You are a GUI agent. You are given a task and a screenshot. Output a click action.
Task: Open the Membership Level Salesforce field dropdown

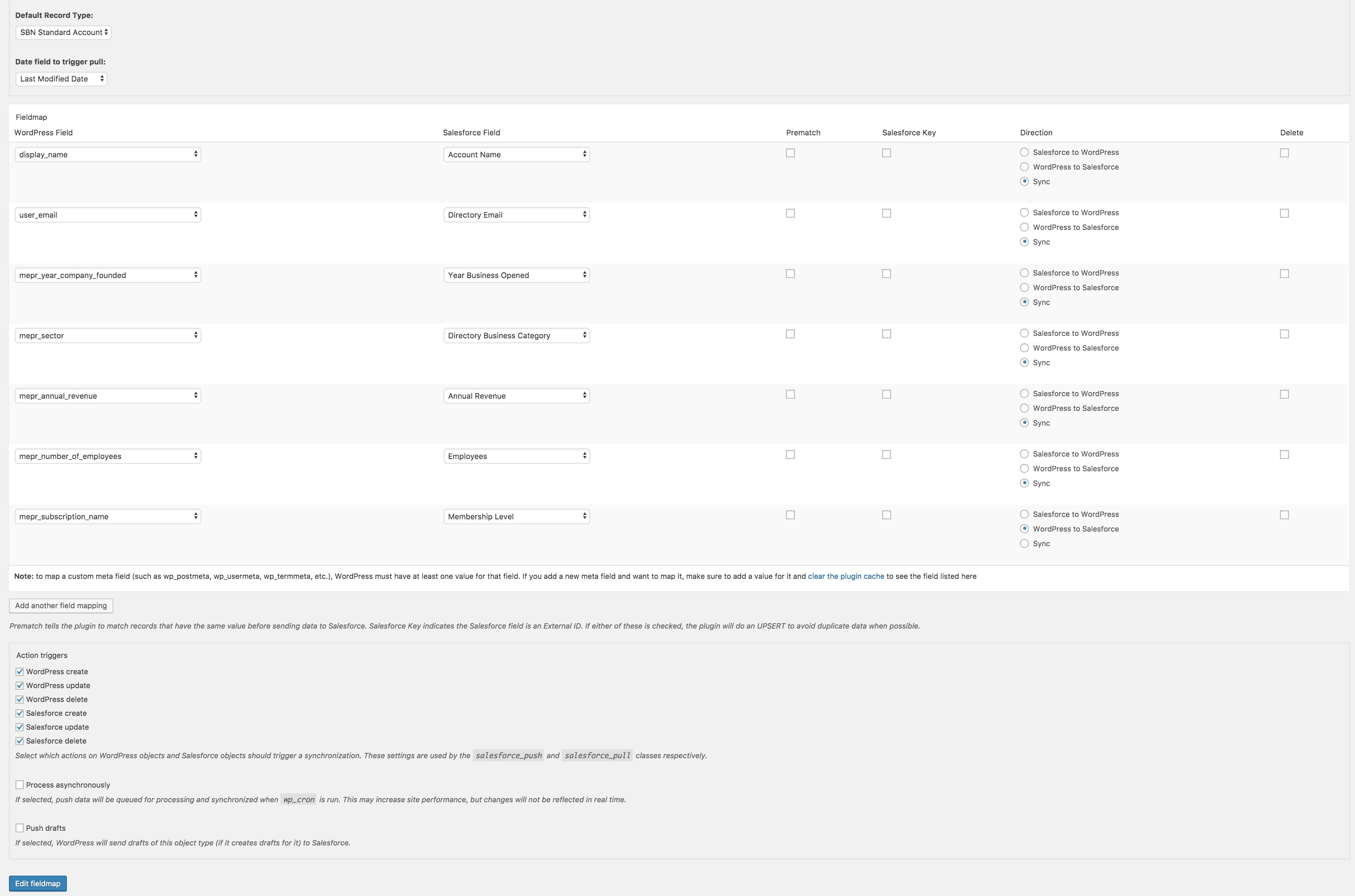(x=516, y=516)
